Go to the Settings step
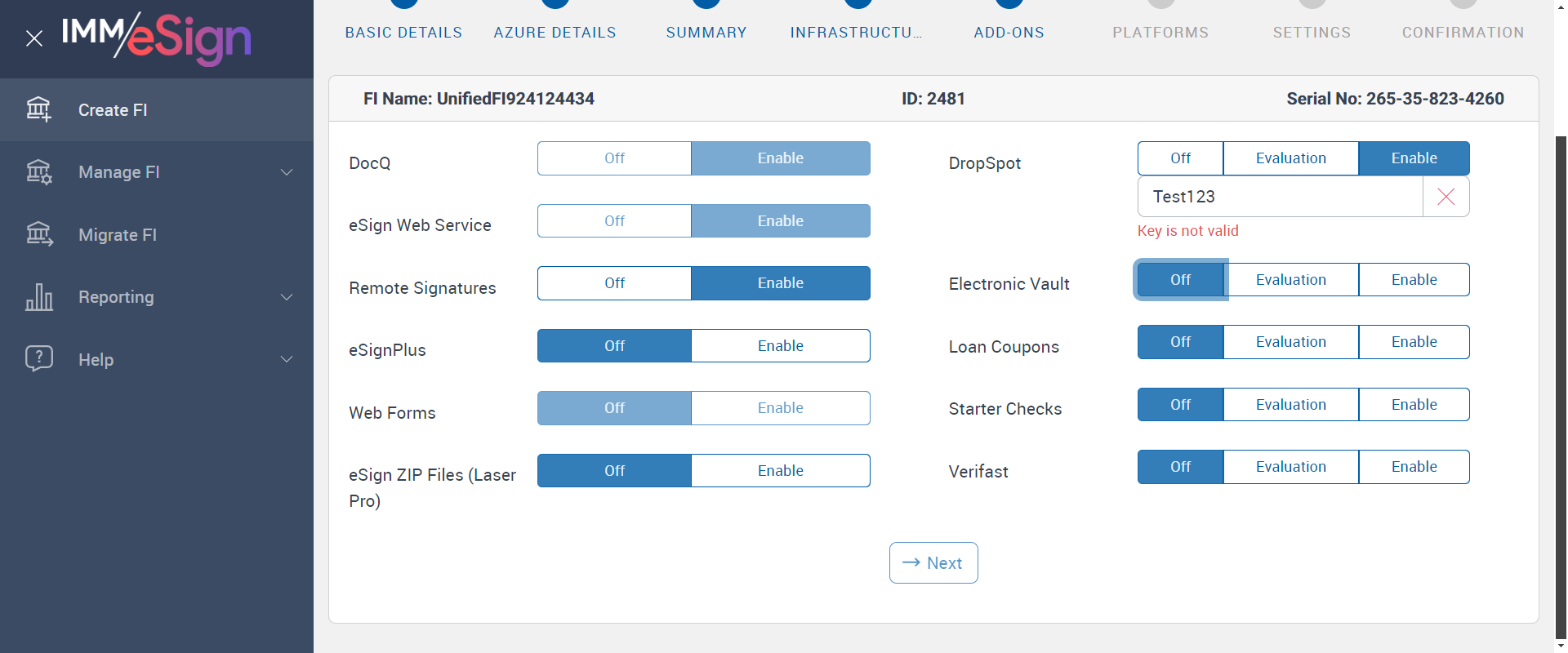The width and height of the screenshot is (1568, 653). tap(1312, 33)
